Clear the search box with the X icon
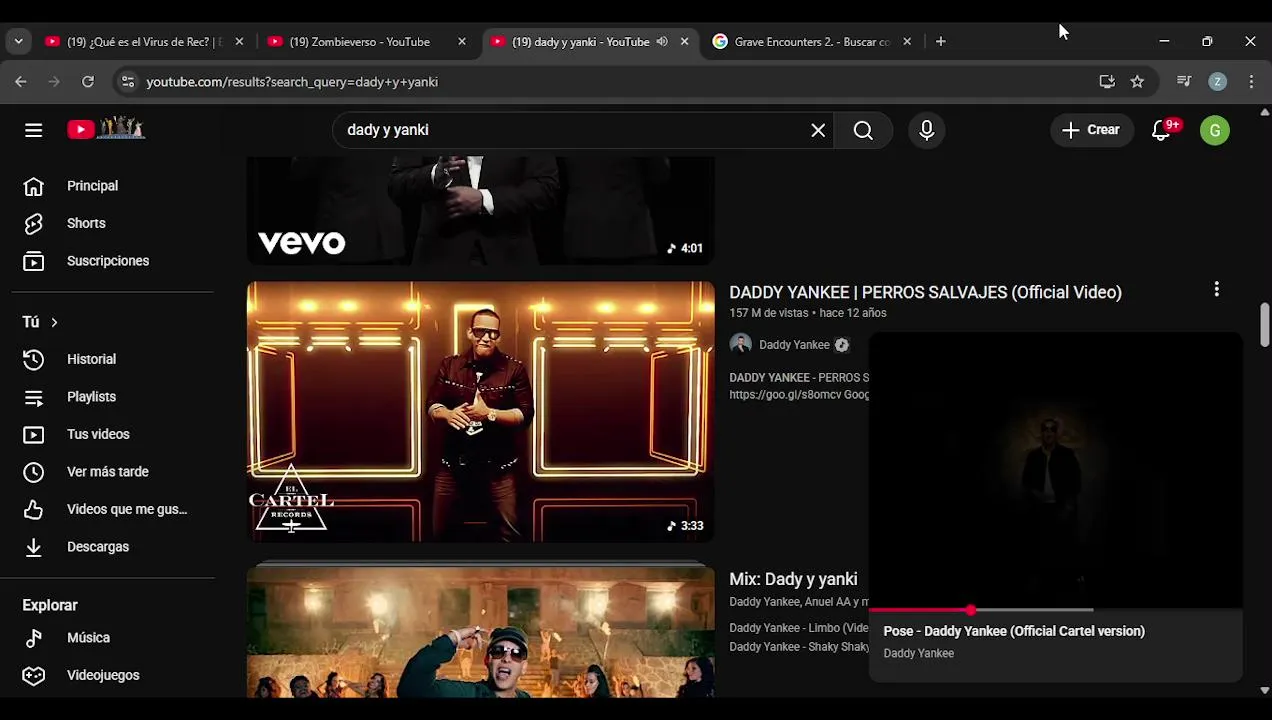The height and width of the screenshot is (720, 1272). [818, 130]
